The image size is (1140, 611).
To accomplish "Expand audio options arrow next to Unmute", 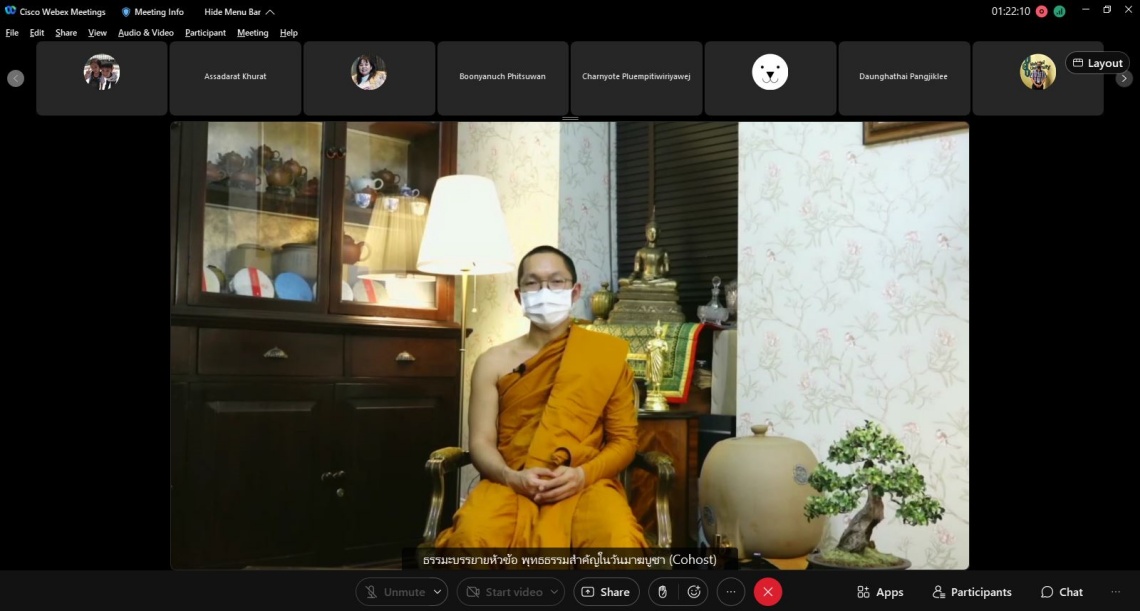I will coord(438,592).
